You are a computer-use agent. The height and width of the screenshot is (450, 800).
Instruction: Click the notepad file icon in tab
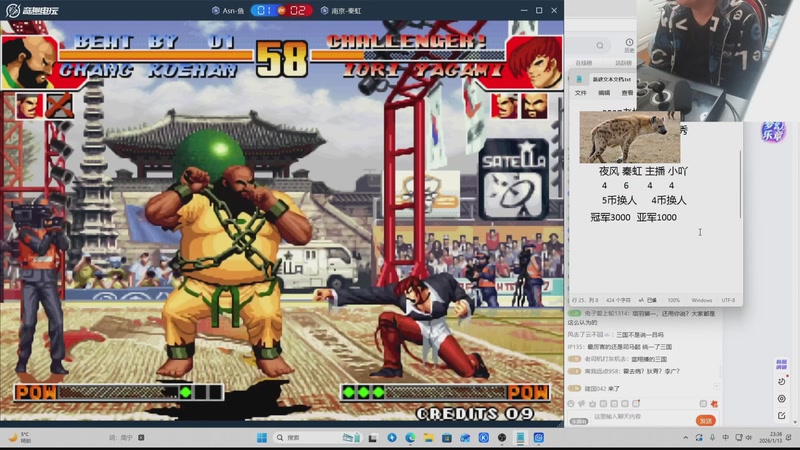pos(579,79)
